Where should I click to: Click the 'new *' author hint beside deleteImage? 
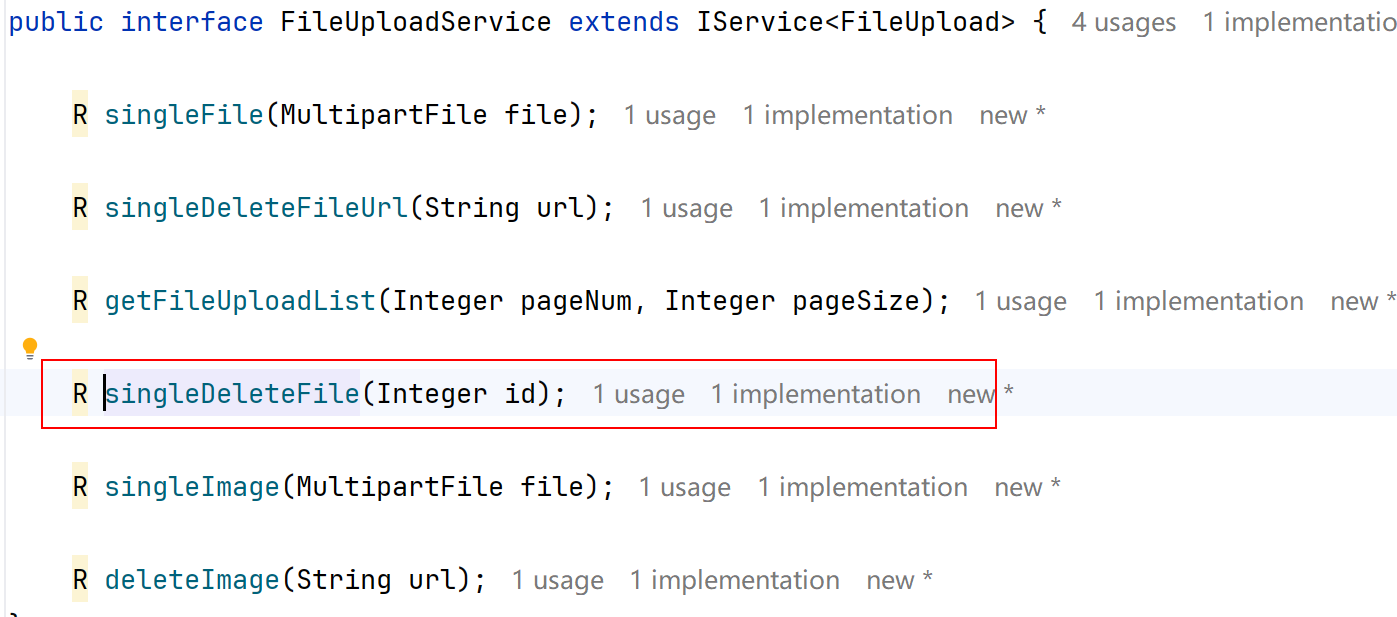click(x=899, y=581)
